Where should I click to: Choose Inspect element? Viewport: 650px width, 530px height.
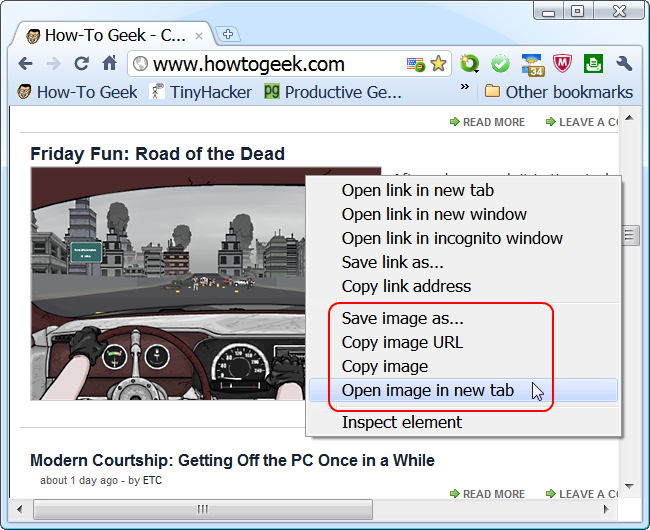pyautogui.click(x=463, y=422)
